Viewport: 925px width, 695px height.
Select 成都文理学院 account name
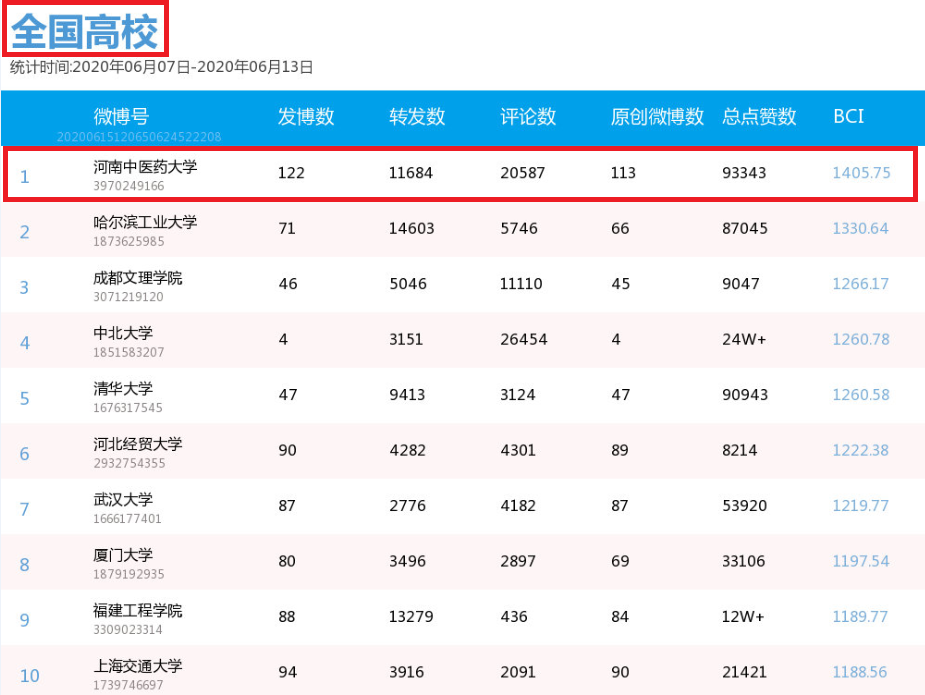[x=138, y=278]
